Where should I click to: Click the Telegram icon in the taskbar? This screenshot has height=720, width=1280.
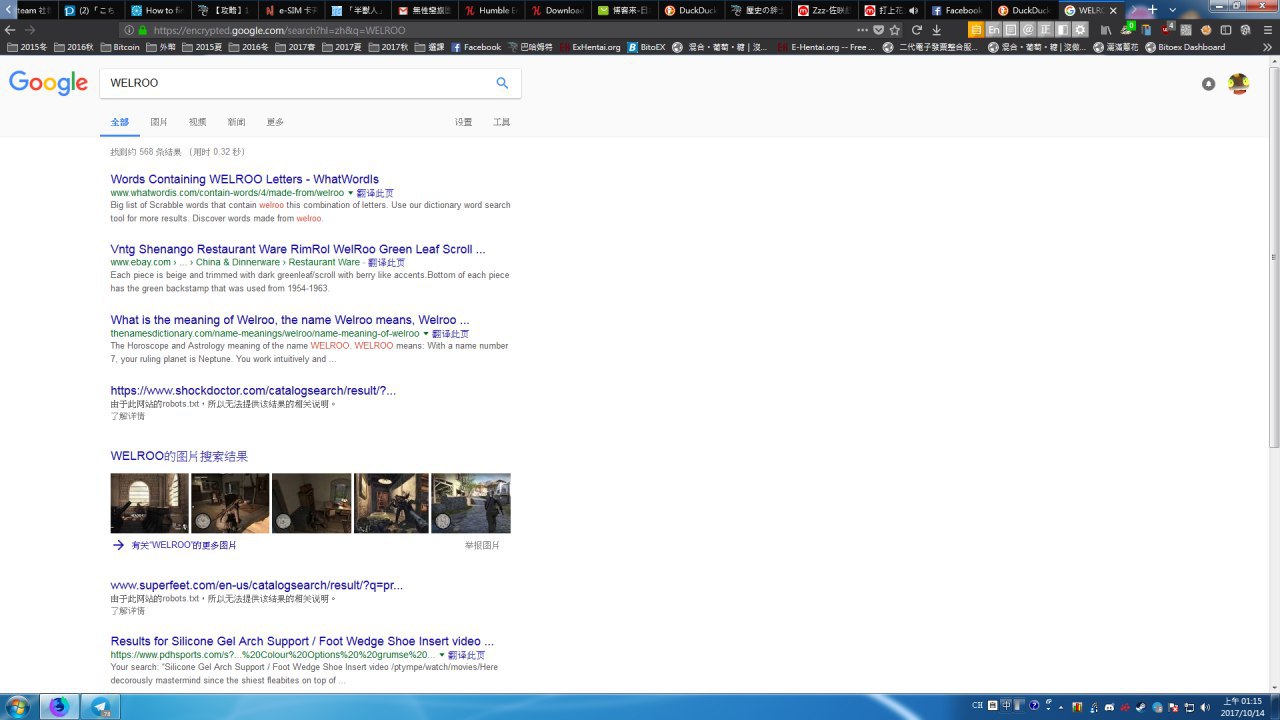click(100, 706)
